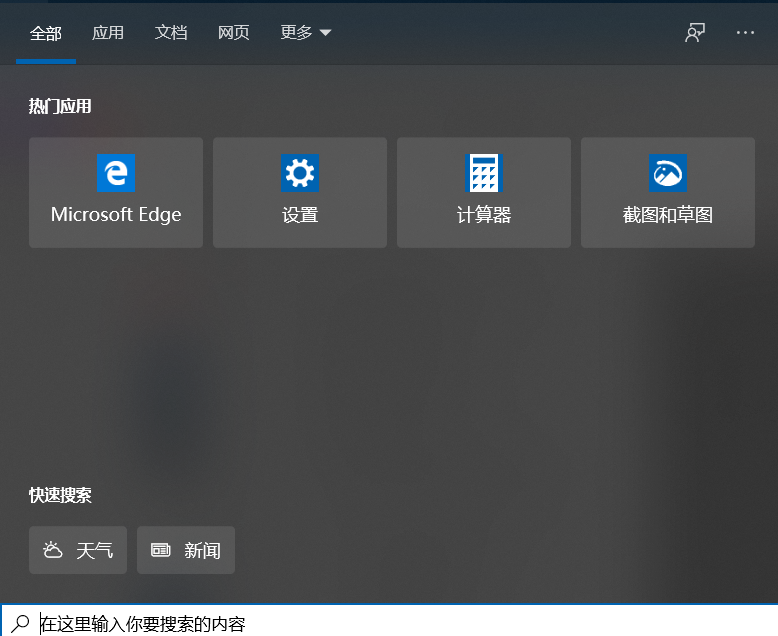Open the Microsoft Edge app tile
The width and height of the screenshot is (778, 636).
[116, 192]
